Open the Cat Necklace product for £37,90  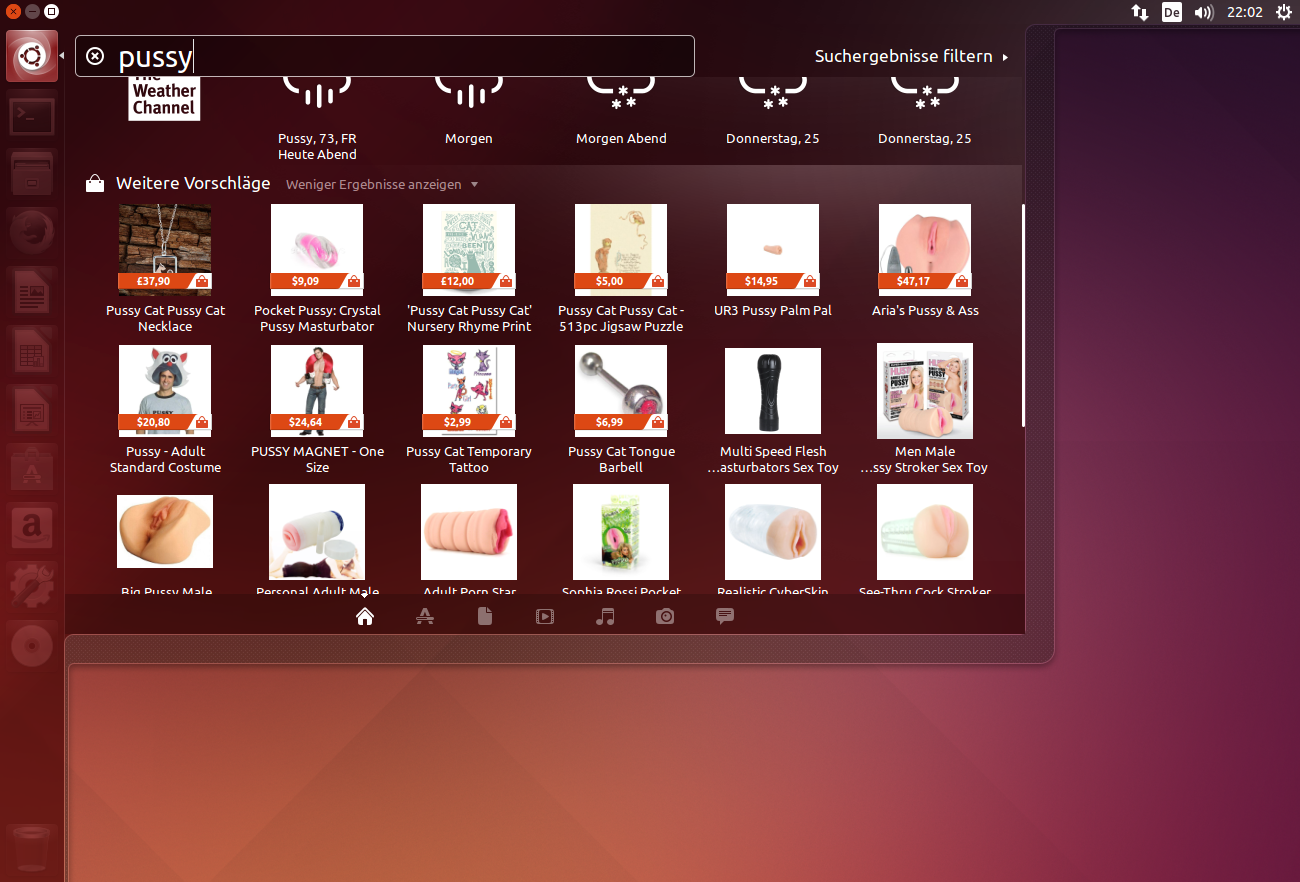pos(165,269)
